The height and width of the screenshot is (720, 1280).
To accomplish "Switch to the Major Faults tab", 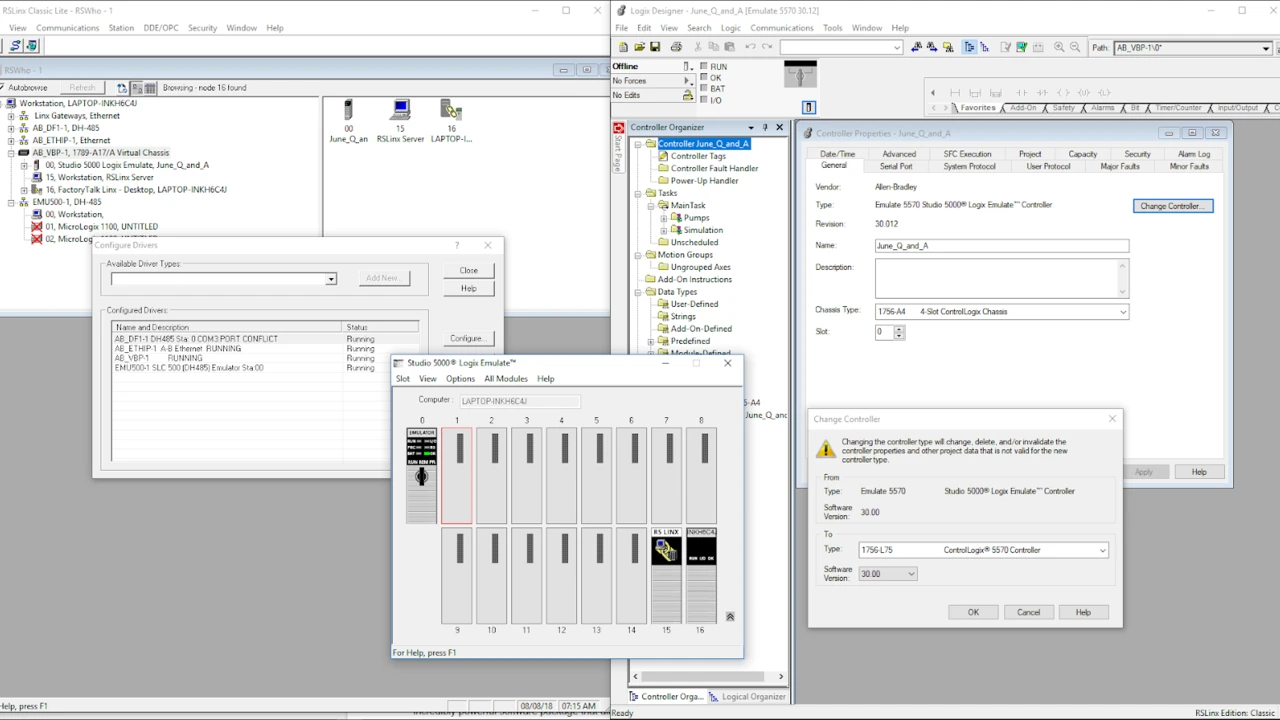I will [x=1119, y=166].
